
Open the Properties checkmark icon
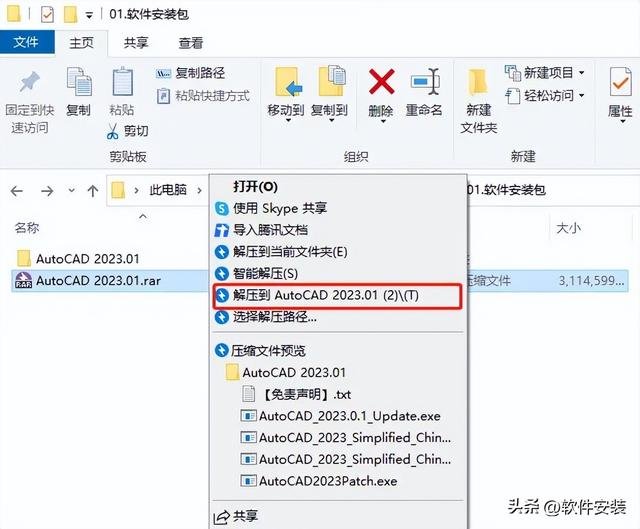click(x=620, y=82)
